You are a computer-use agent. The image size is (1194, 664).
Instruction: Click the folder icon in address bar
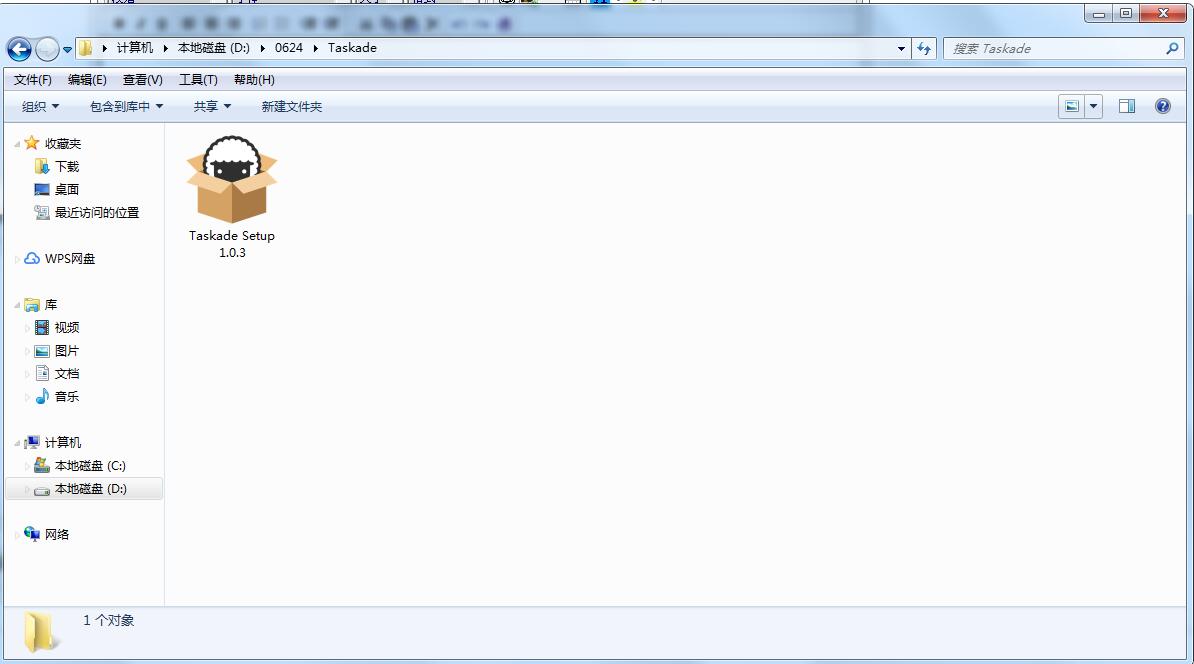pyautogui.click(x=85, y=48)
